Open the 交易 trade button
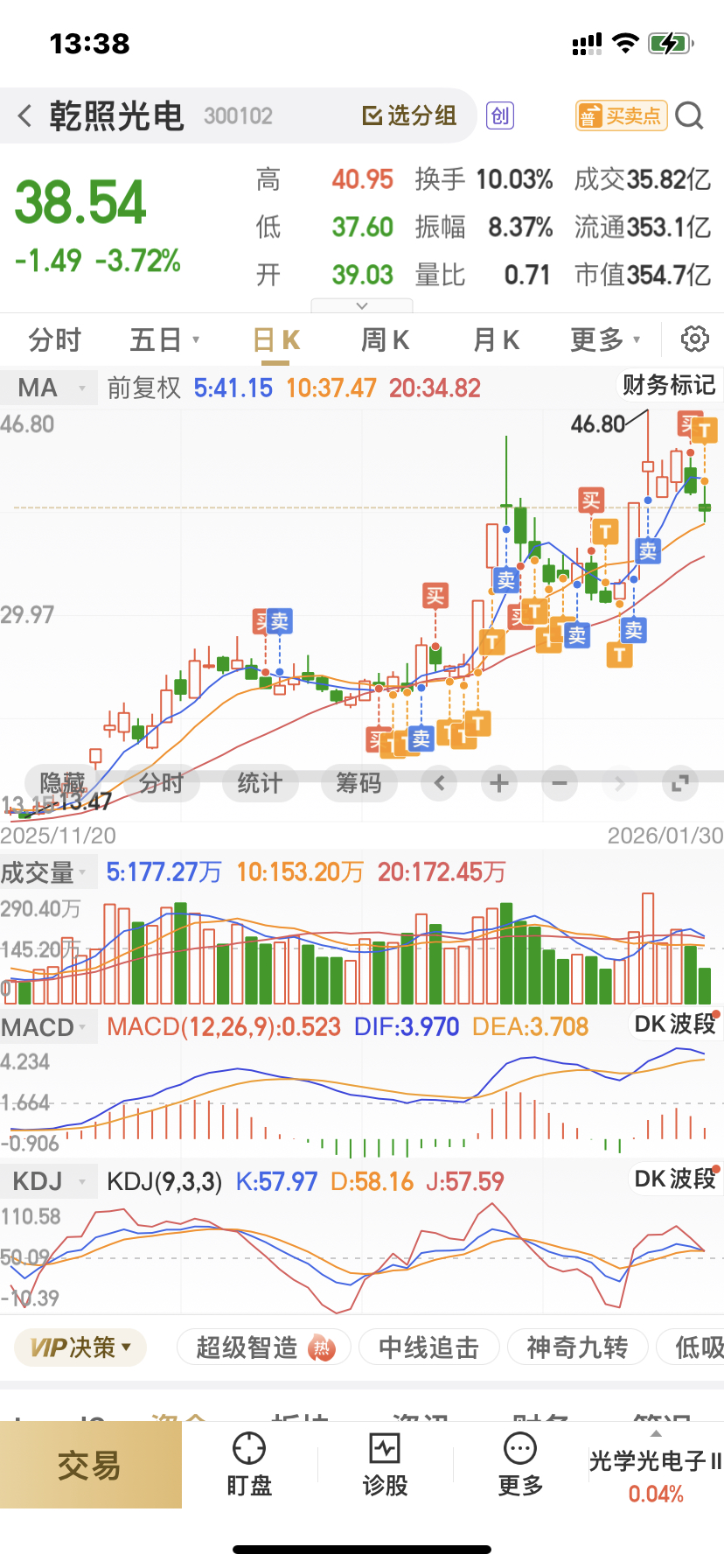The image size is (724, 1568). click(91, 1465)
